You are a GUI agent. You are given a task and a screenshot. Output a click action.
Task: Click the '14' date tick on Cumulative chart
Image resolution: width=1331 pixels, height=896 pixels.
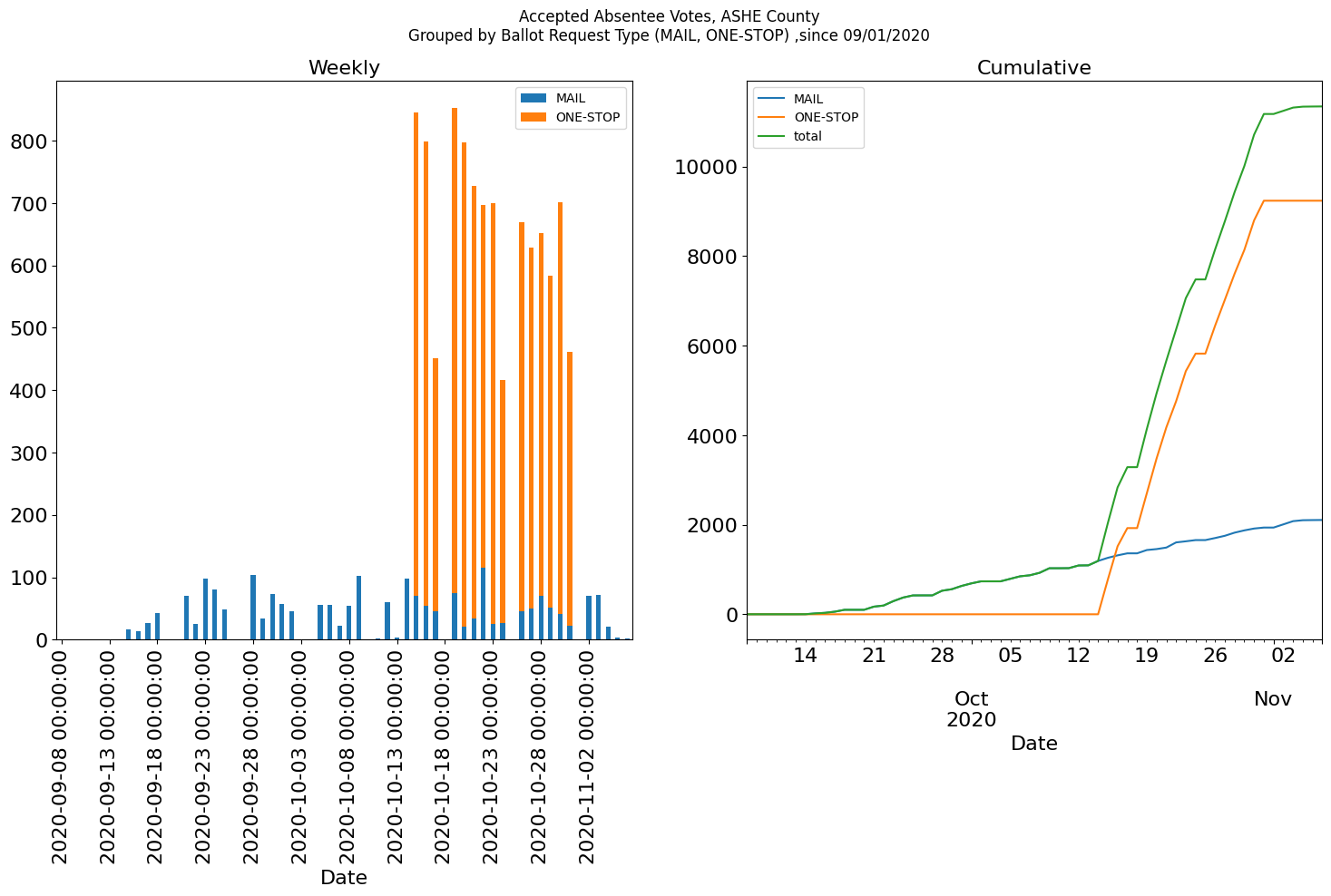pos(806,656)
